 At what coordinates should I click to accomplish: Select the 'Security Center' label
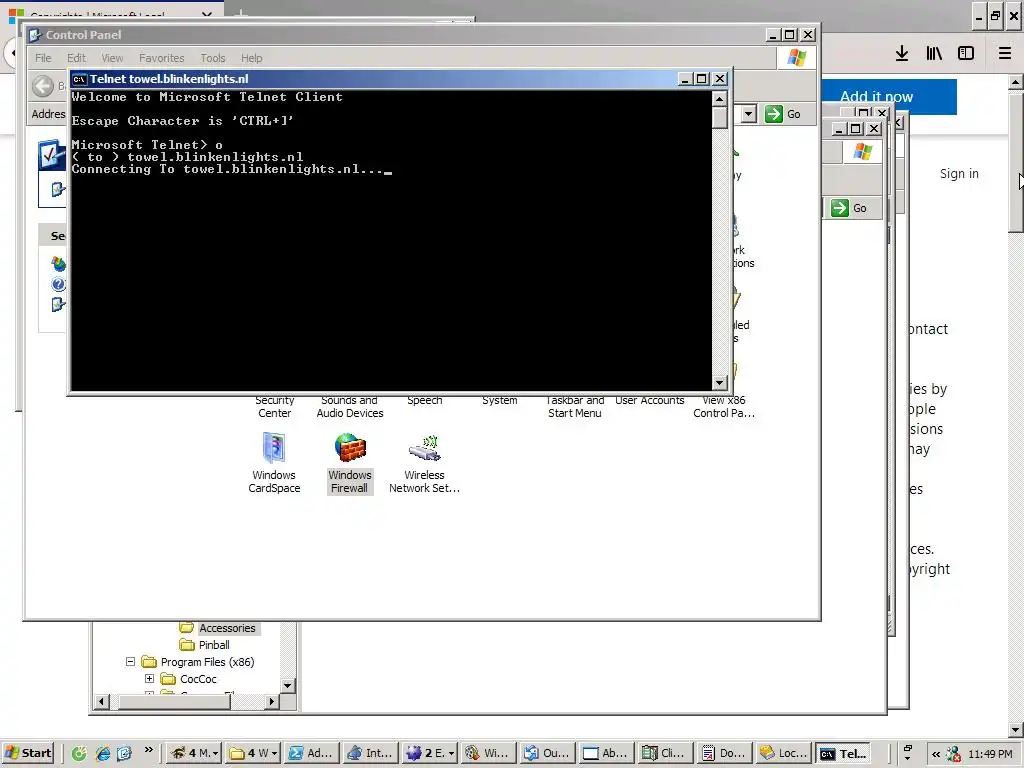pos(275,407)
